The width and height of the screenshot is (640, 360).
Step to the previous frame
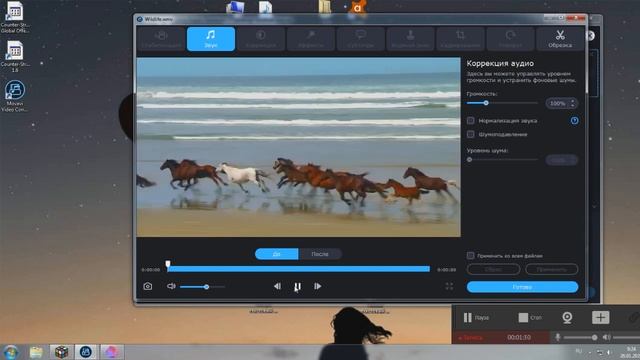point(277,287)
